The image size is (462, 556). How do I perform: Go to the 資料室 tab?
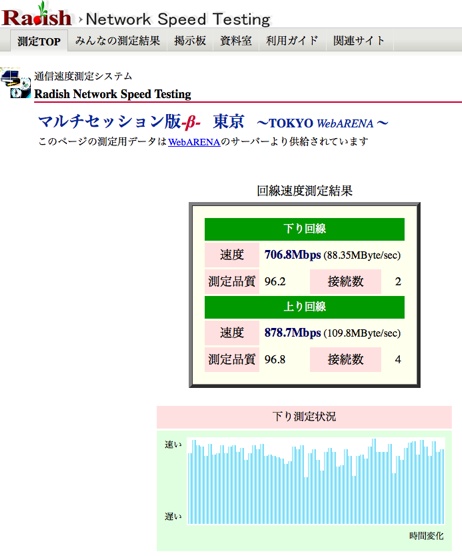point(236,41)
